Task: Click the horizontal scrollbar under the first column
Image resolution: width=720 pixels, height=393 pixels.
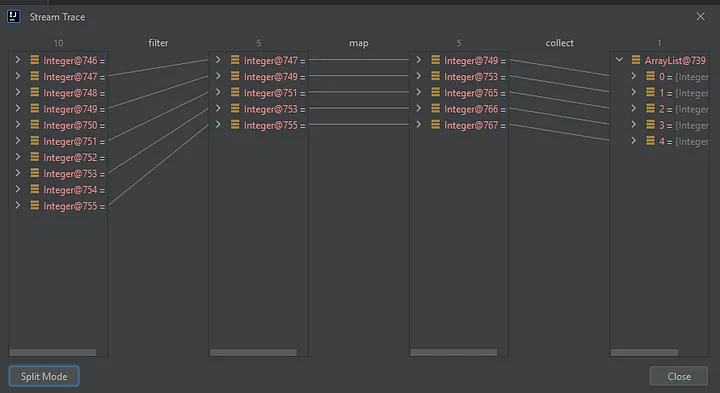Action: (x=53, y=352)
